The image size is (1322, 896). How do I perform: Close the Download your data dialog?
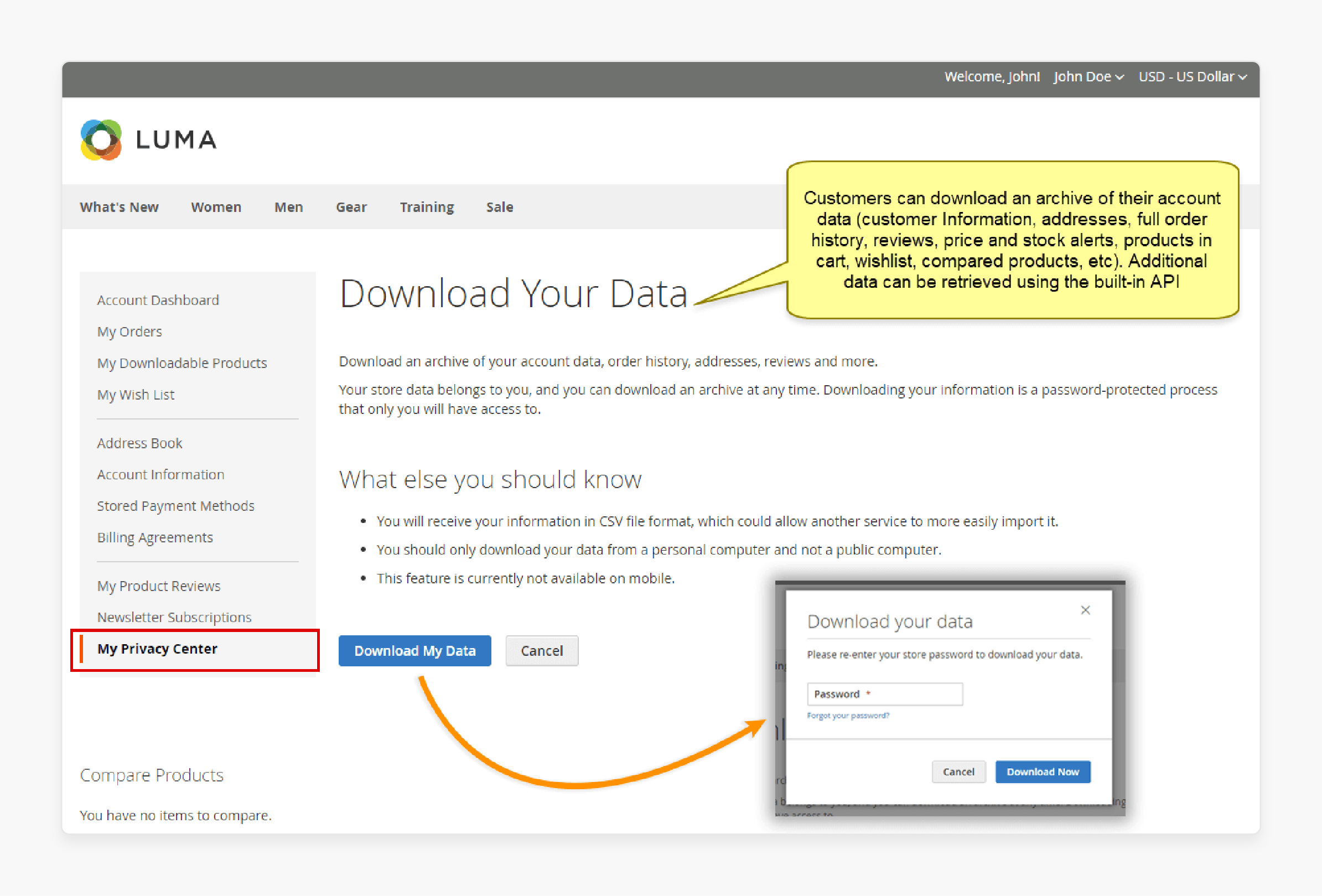(1085, 610)
